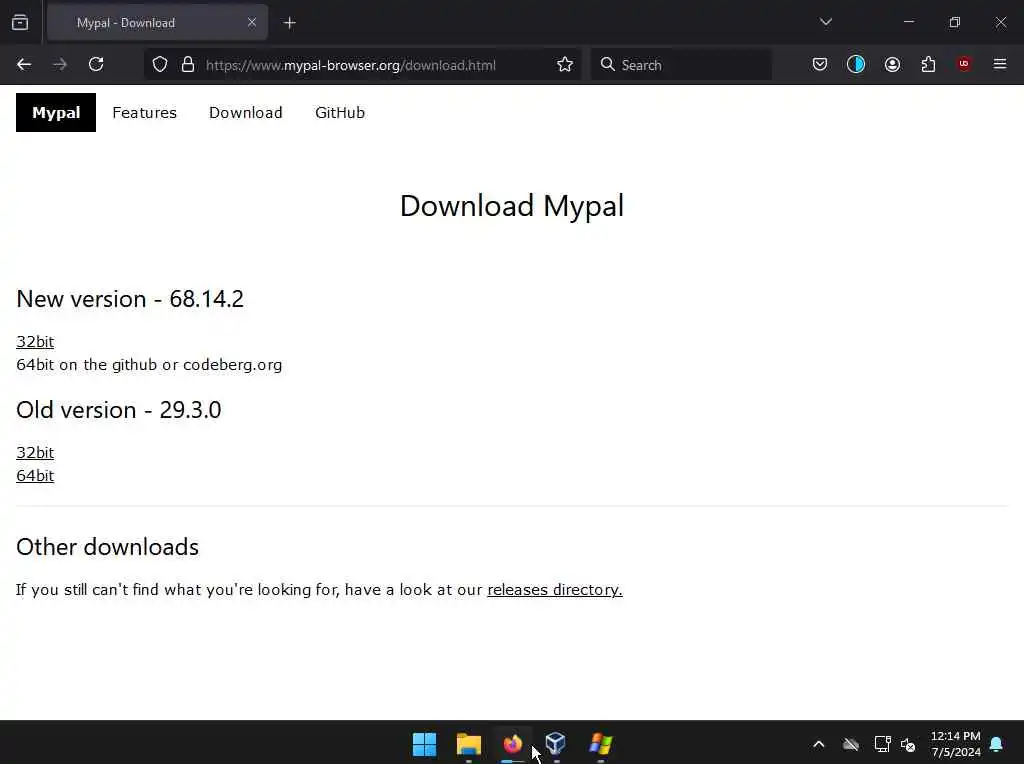Click the 'Other downloads' heading

107,547
